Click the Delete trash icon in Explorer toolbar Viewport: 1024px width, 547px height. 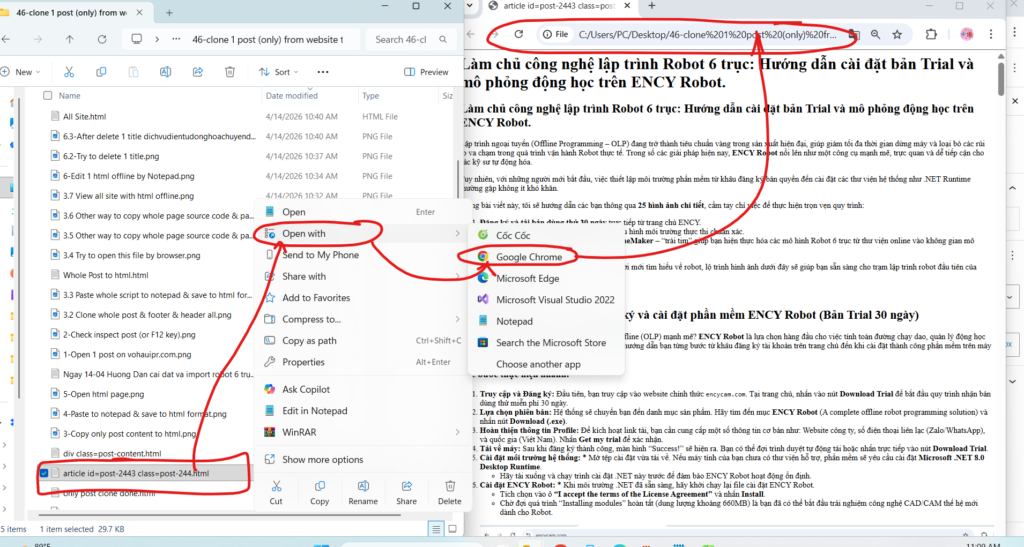(x=230, y=72)
